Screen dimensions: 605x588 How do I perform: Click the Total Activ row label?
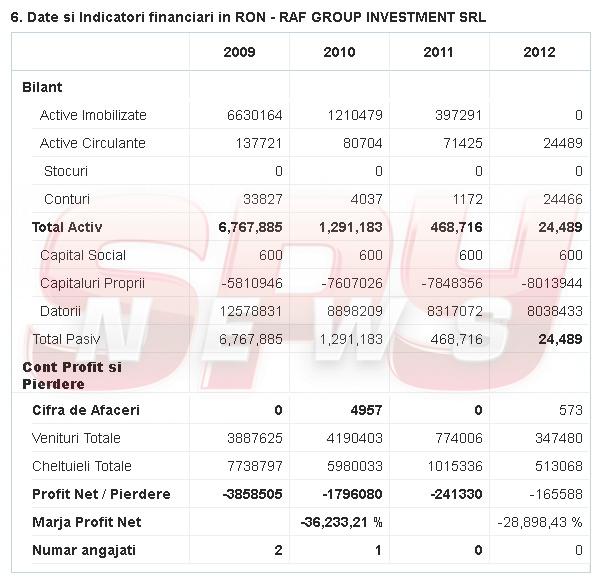point(67,227)
